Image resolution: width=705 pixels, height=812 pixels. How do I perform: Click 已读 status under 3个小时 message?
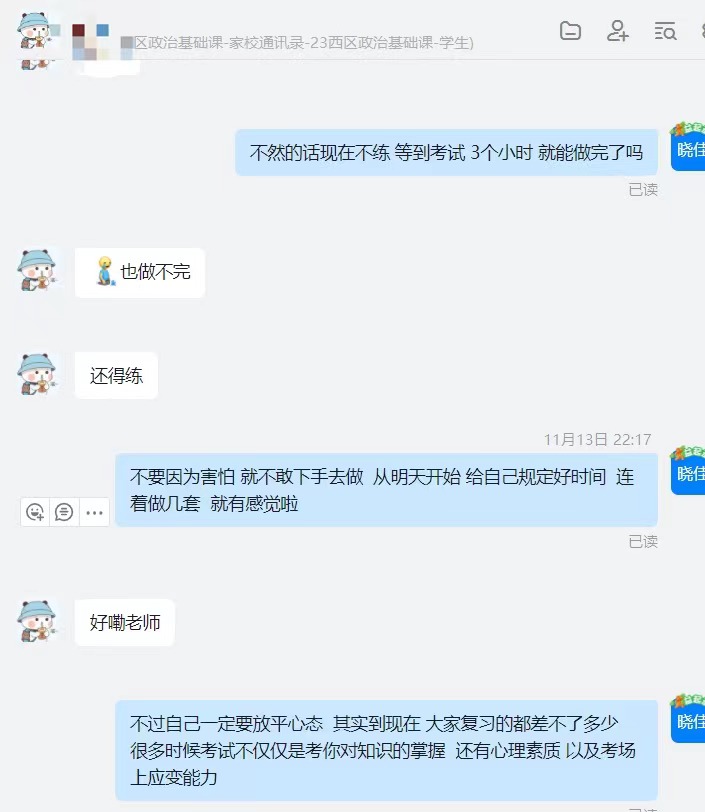(643, 190)
